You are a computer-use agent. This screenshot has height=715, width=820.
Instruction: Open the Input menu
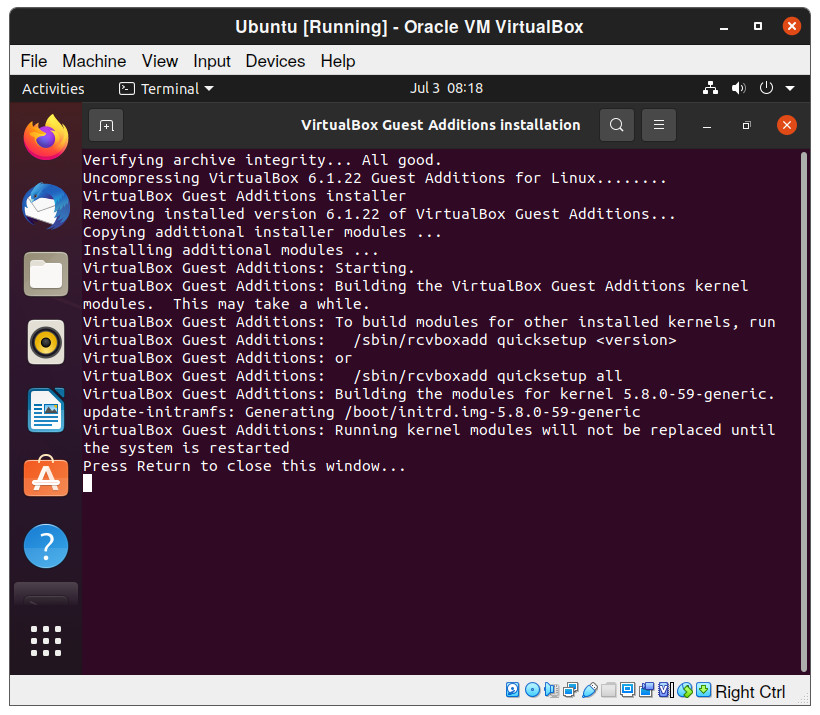coord(212,61)
